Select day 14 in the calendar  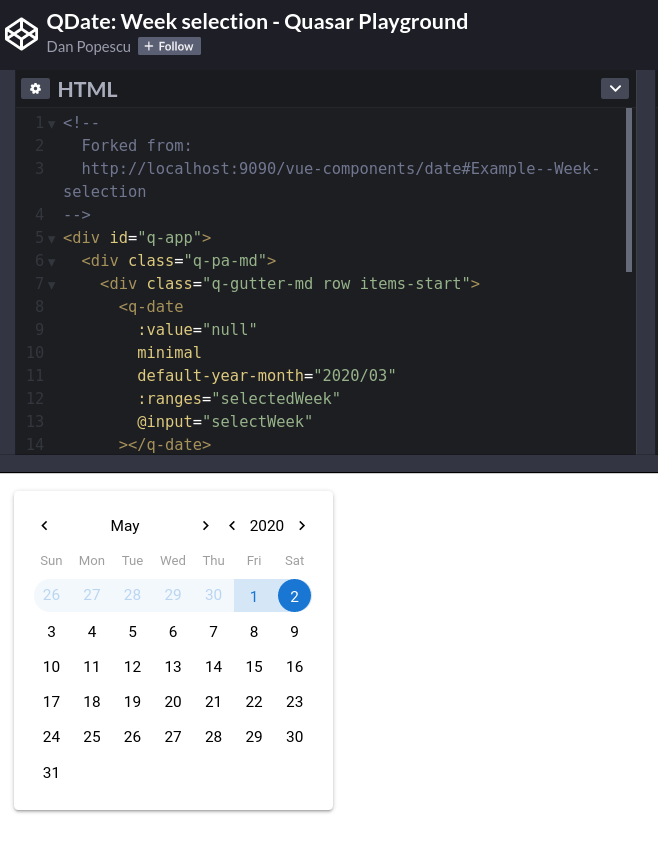click(213, 667)
